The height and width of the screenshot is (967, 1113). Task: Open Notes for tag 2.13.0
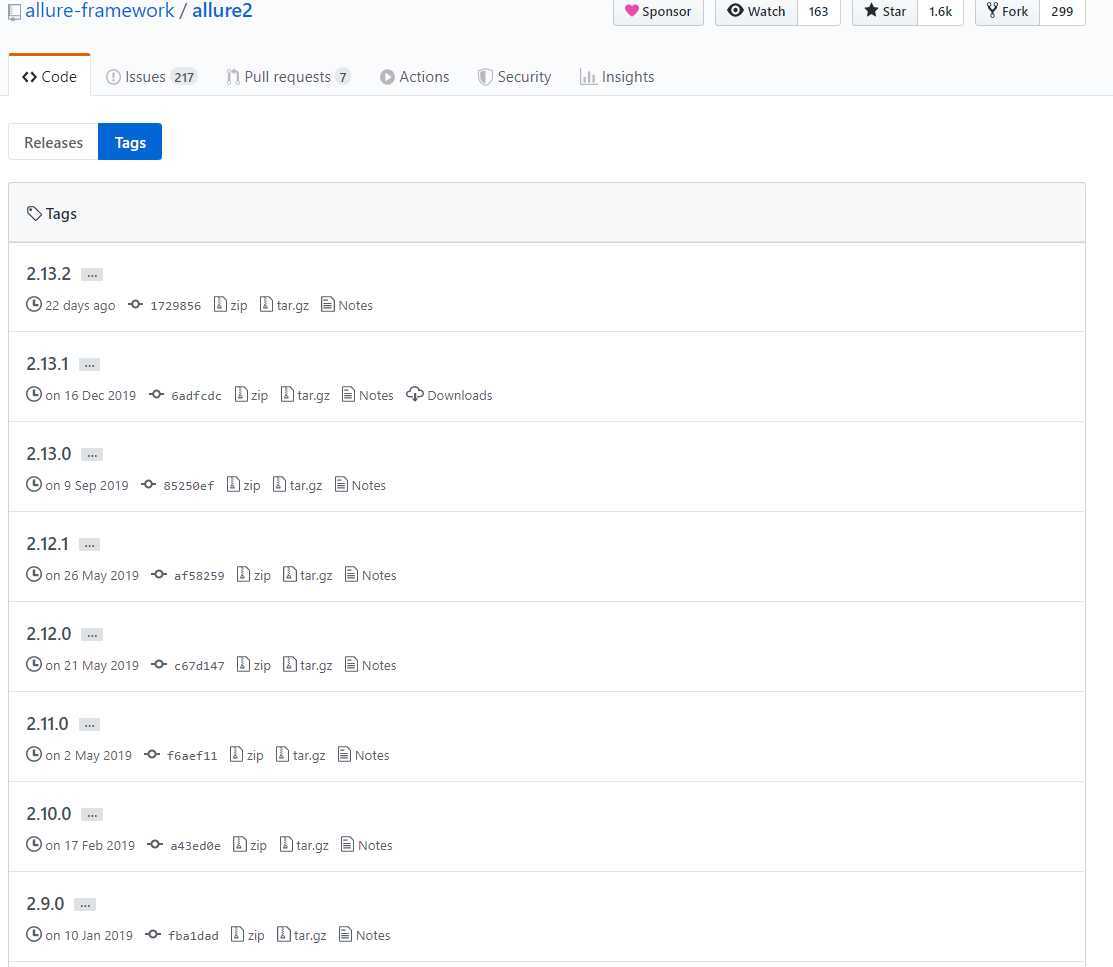click(x=360, y=486)
